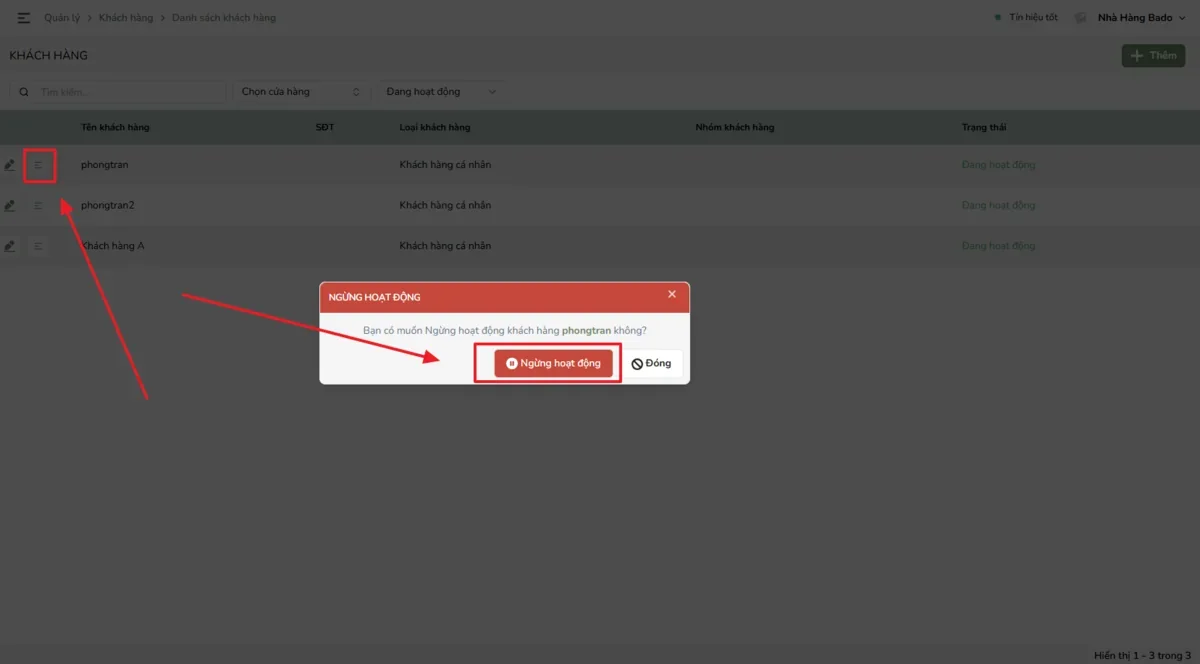Click the Loại khách hàng column header
Viewport: 1200px width, 664px height.
(435, 127)
